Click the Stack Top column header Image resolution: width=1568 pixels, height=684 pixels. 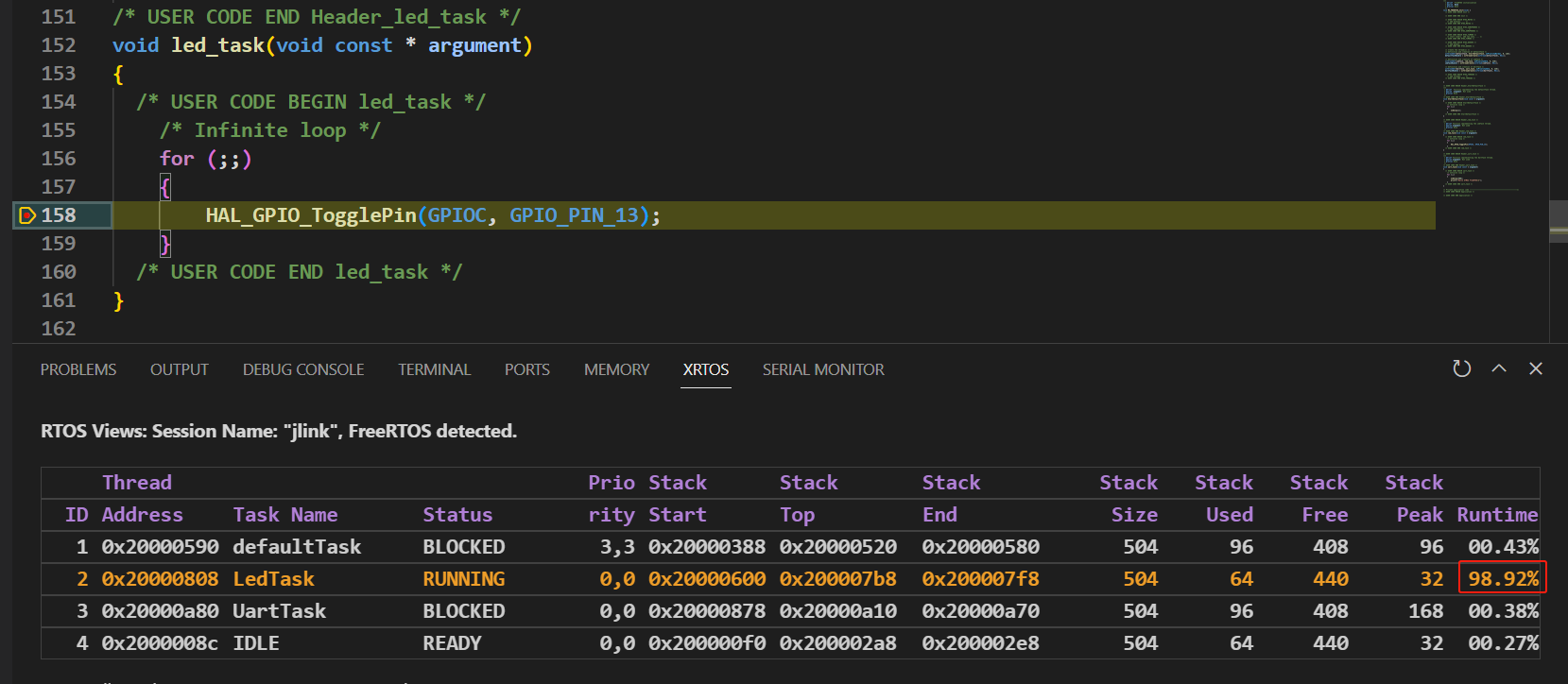809,499
